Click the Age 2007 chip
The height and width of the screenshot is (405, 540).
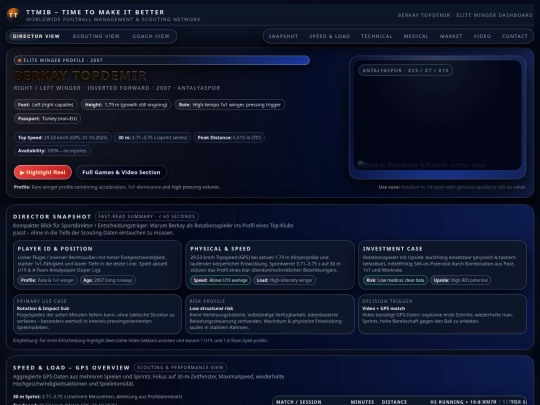(108, 280)
